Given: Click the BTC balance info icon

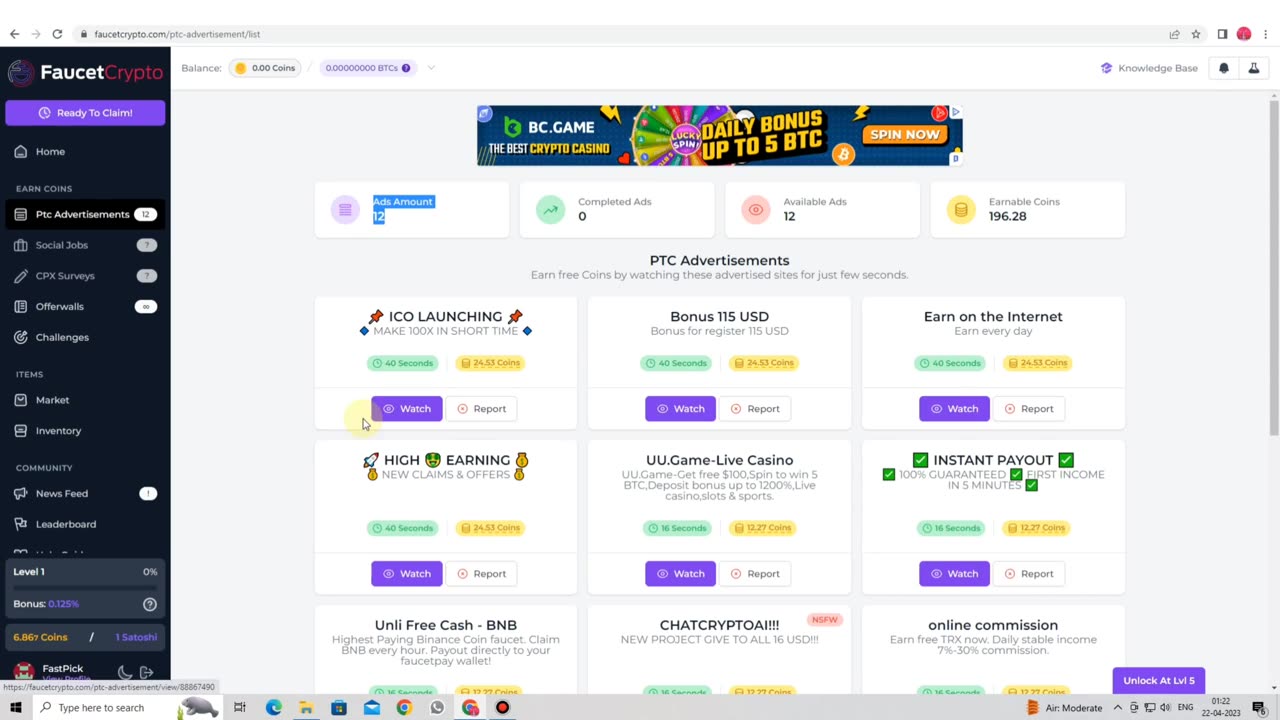Looking at the screenshot, I should coord(406,68).
